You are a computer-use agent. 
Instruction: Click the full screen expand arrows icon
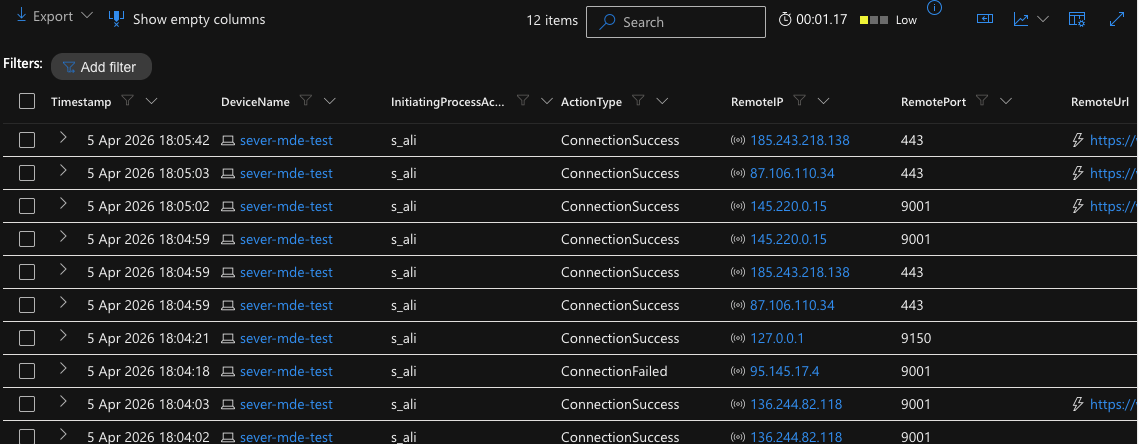point(1117,20)
